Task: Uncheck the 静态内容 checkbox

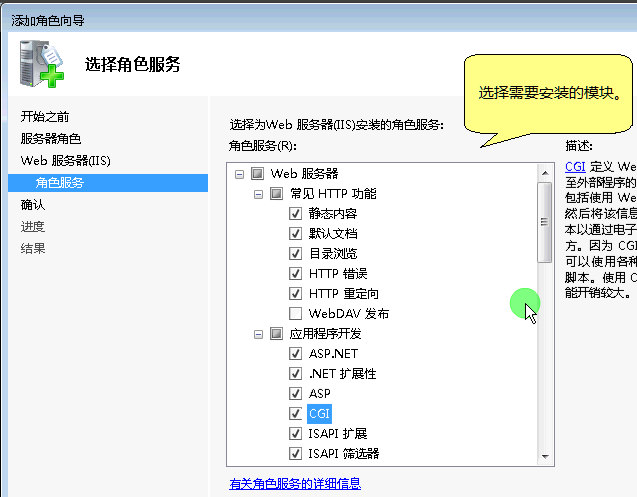Action: pos(295,213)
